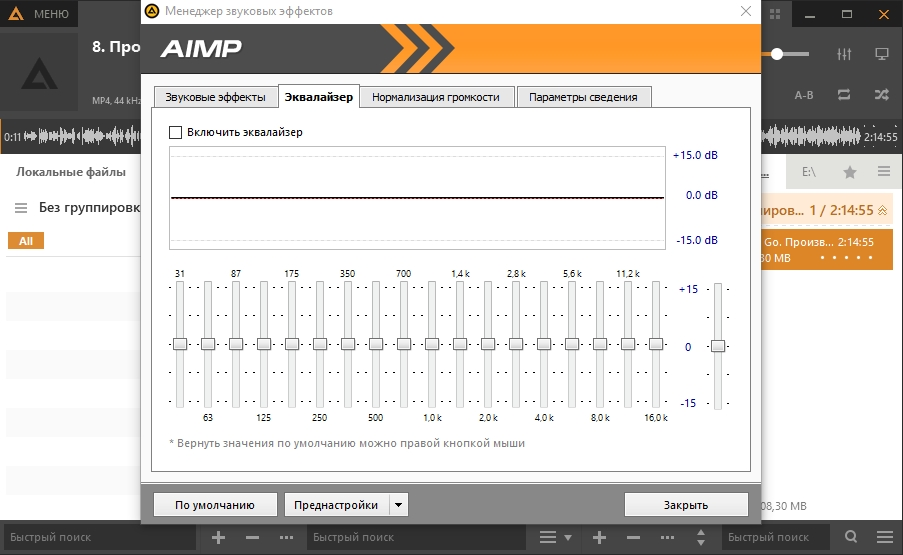Select the Эквалайзер tab
Screen dimensions: 903x555
pos(318,97)
